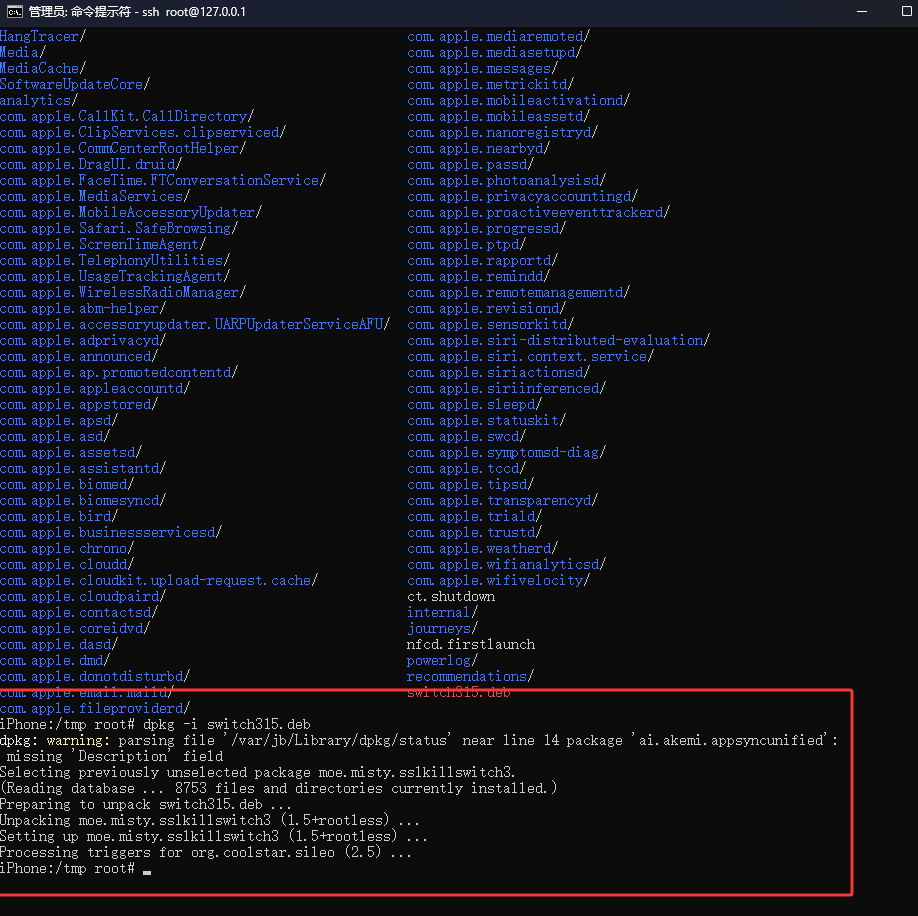The height and width of the screenshot is (916, 918).
Task: Click 'com.apple.cloudkit.upload-request.cache/' entry
Action: pyautogui.click(x=159, y=581)
